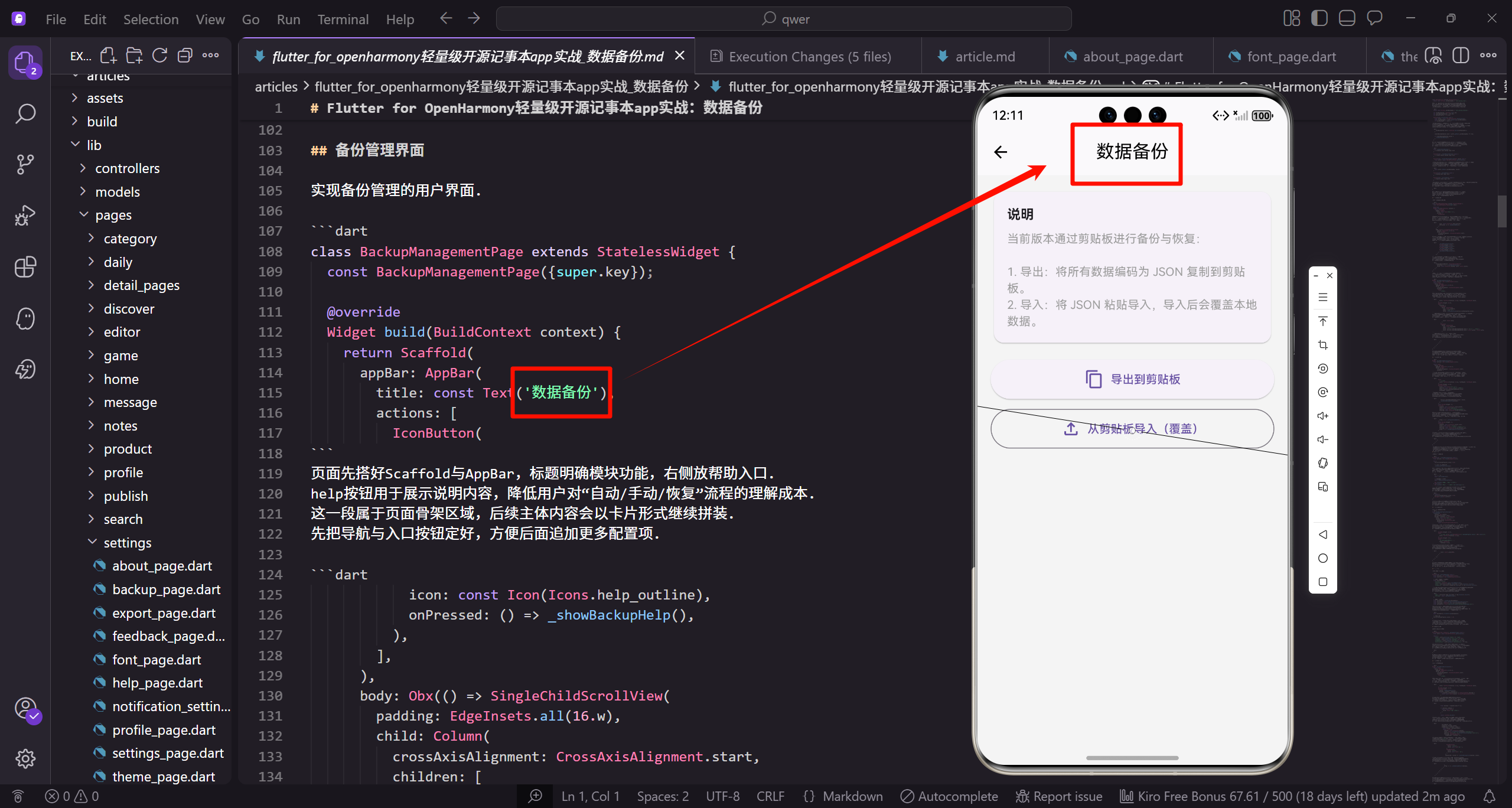Collapse all folders in the Explorer
This screenshot has height=808, width=1512.
point(185,56)
